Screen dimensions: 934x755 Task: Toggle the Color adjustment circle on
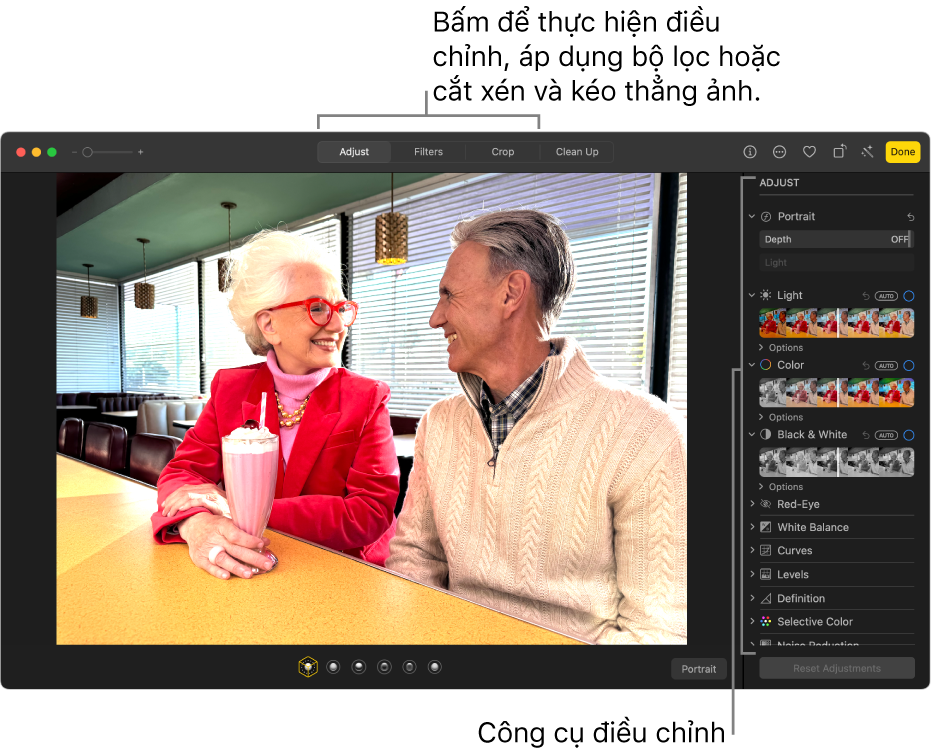coord(908,365)
